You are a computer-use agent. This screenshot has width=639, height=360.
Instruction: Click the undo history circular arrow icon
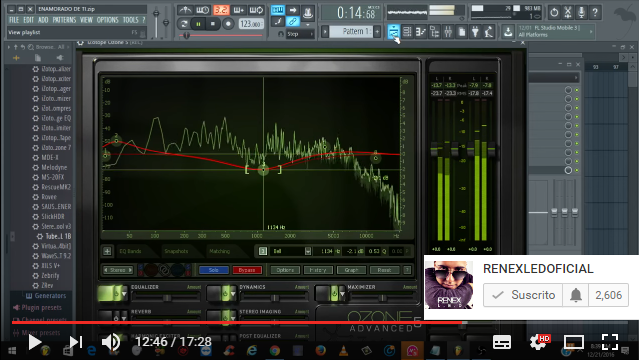coord(554,13)
